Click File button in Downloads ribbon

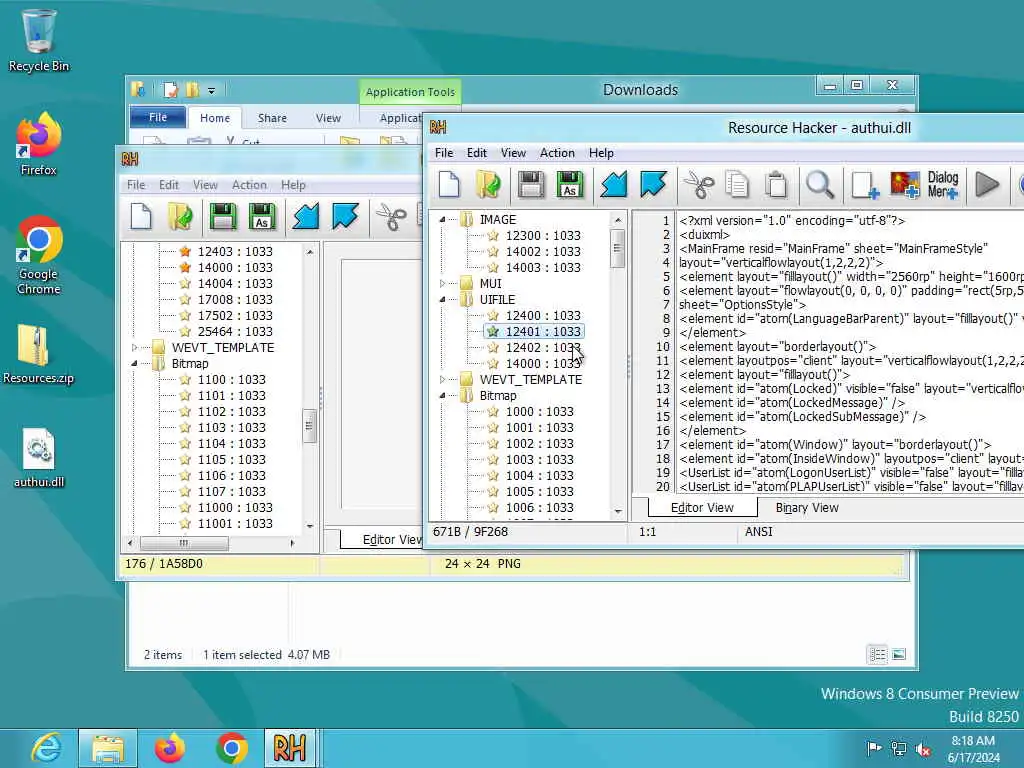pyautogui.click(x=158, y=117)
